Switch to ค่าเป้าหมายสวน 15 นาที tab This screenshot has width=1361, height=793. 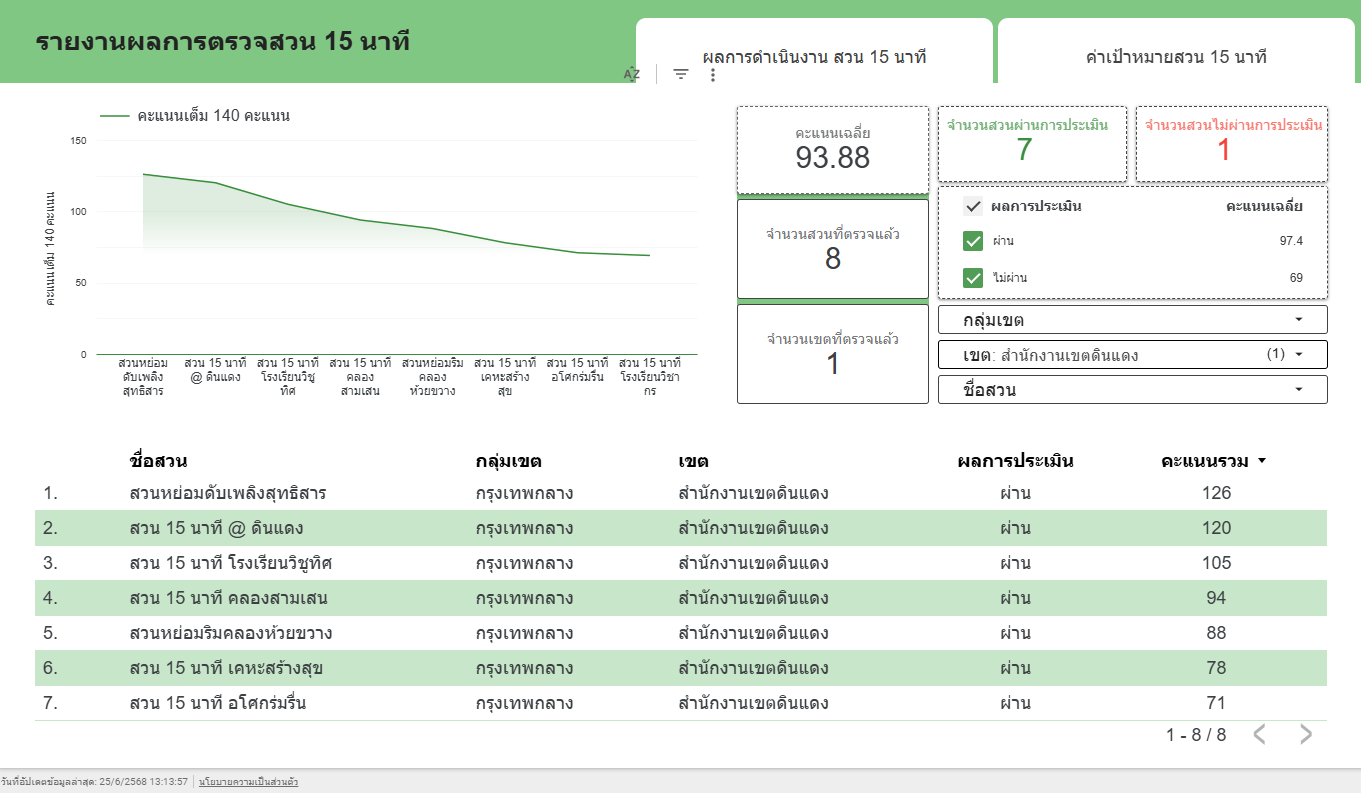coord(1176,57)
